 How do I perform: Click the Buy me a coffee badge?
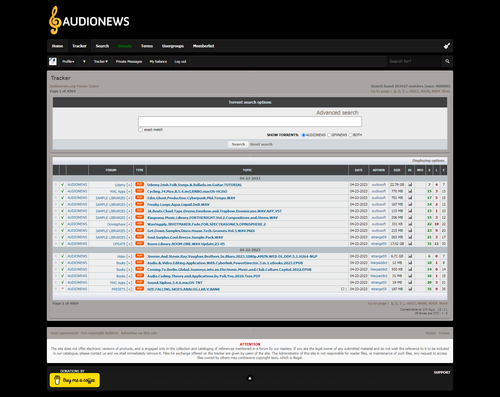(x=75, y=380)
